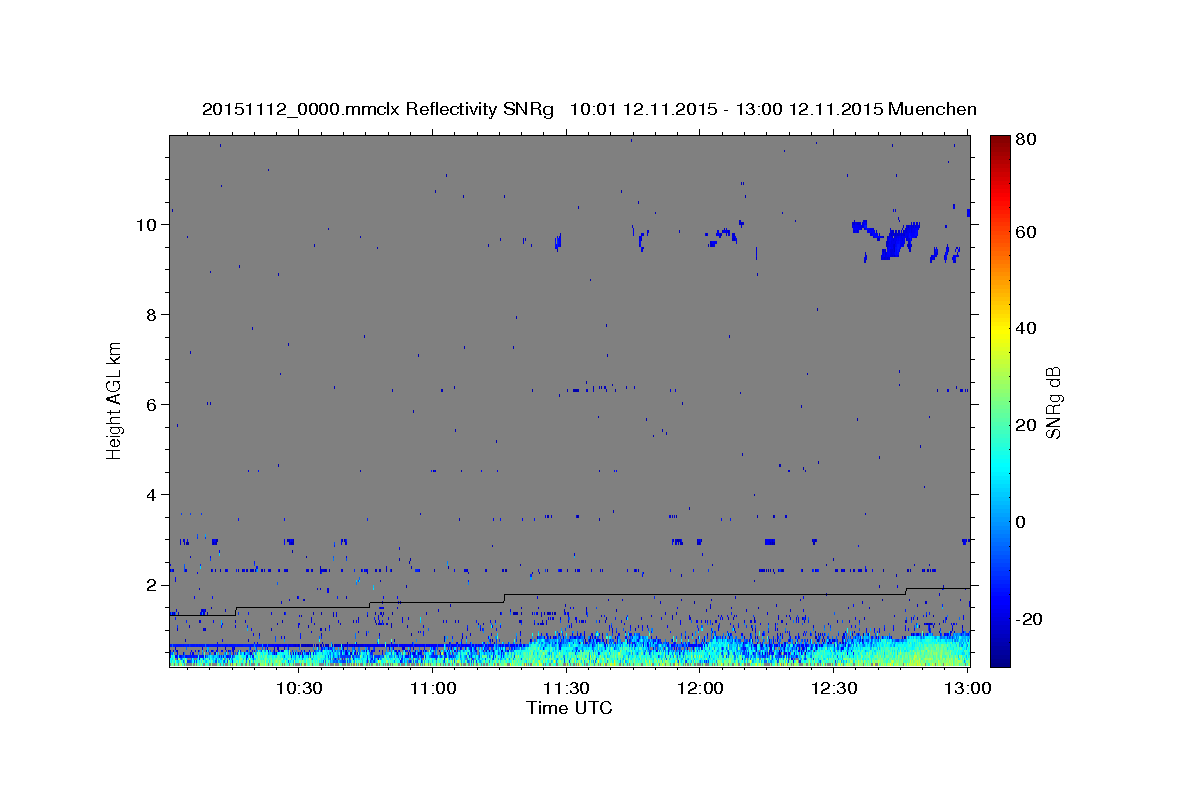Click the colorbar value 0
Screen dimensions: 1200x800
(x=1021, y=522)
